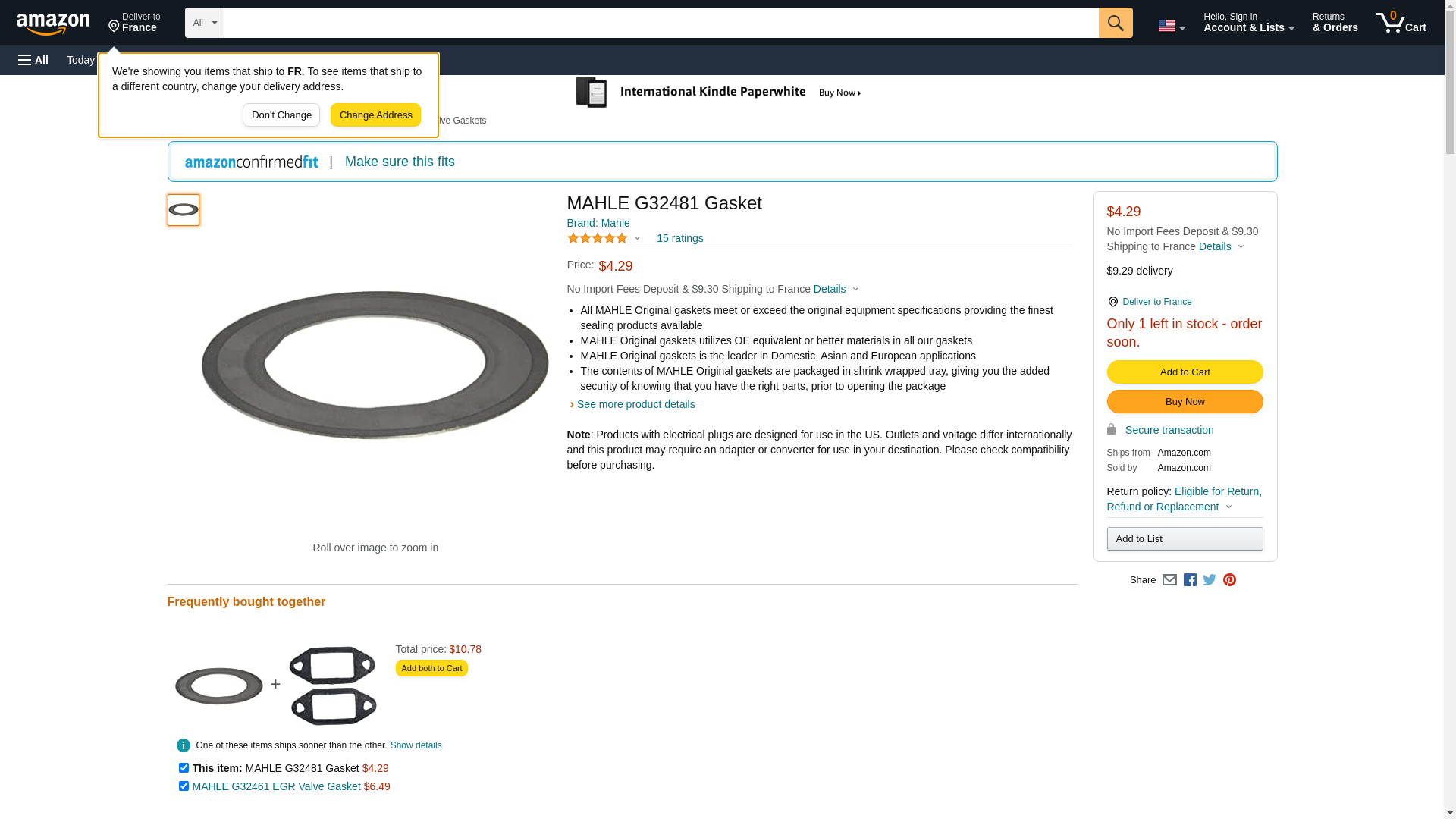Screen dimensions: 1456x819
Task: Open Returns & Orders
Action: 1335,23
